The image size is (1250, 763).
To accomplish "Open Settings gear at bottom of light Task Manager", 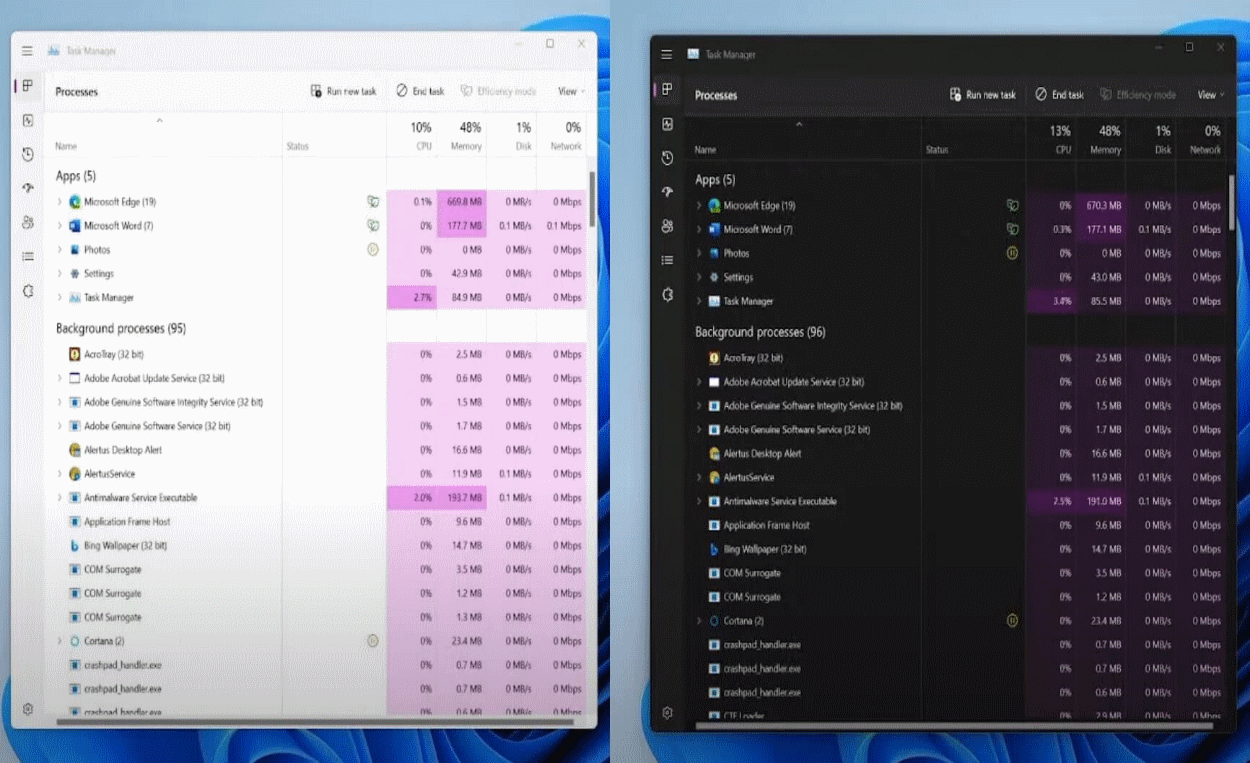I will 28,708.
